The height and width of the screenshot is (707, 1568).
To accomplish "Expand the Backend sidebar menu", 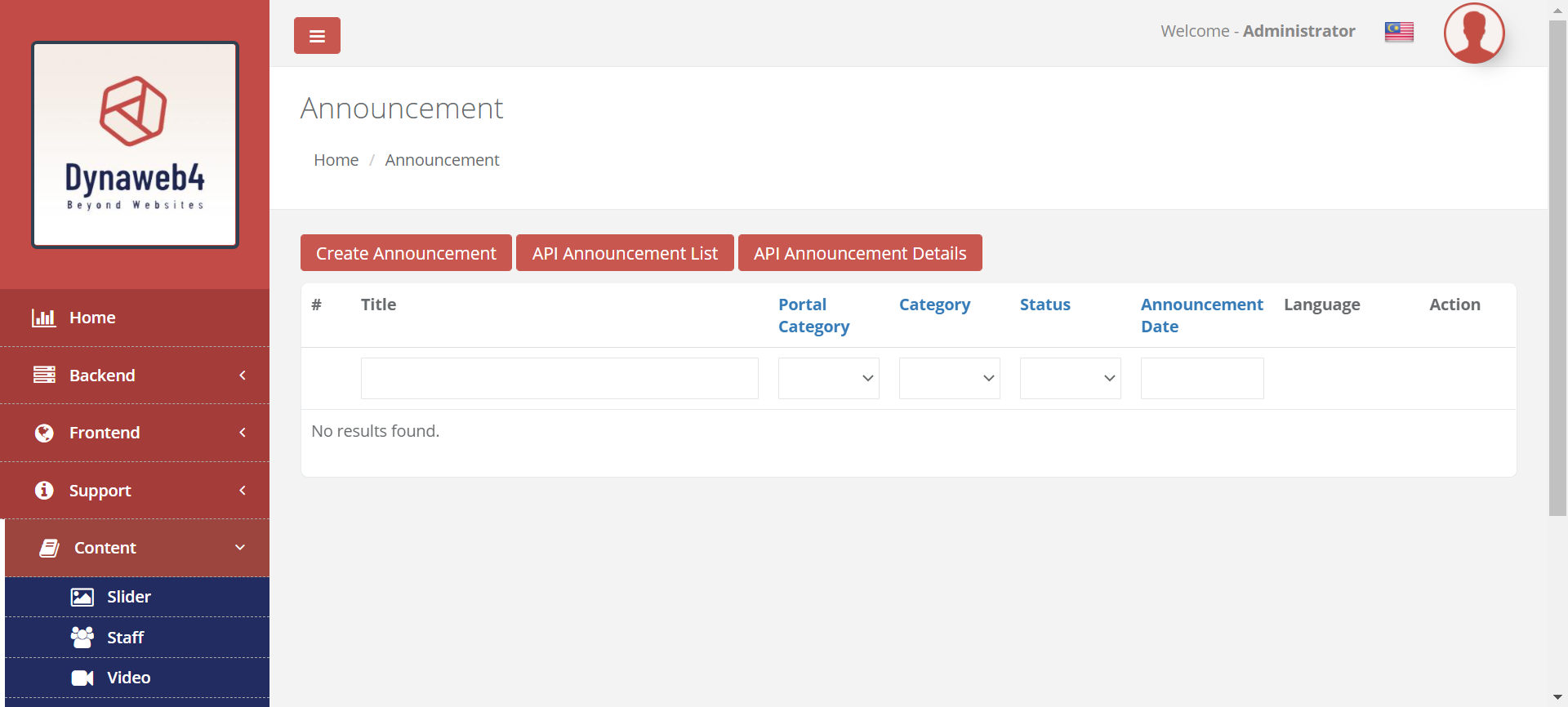I will (x=135, y=376).
